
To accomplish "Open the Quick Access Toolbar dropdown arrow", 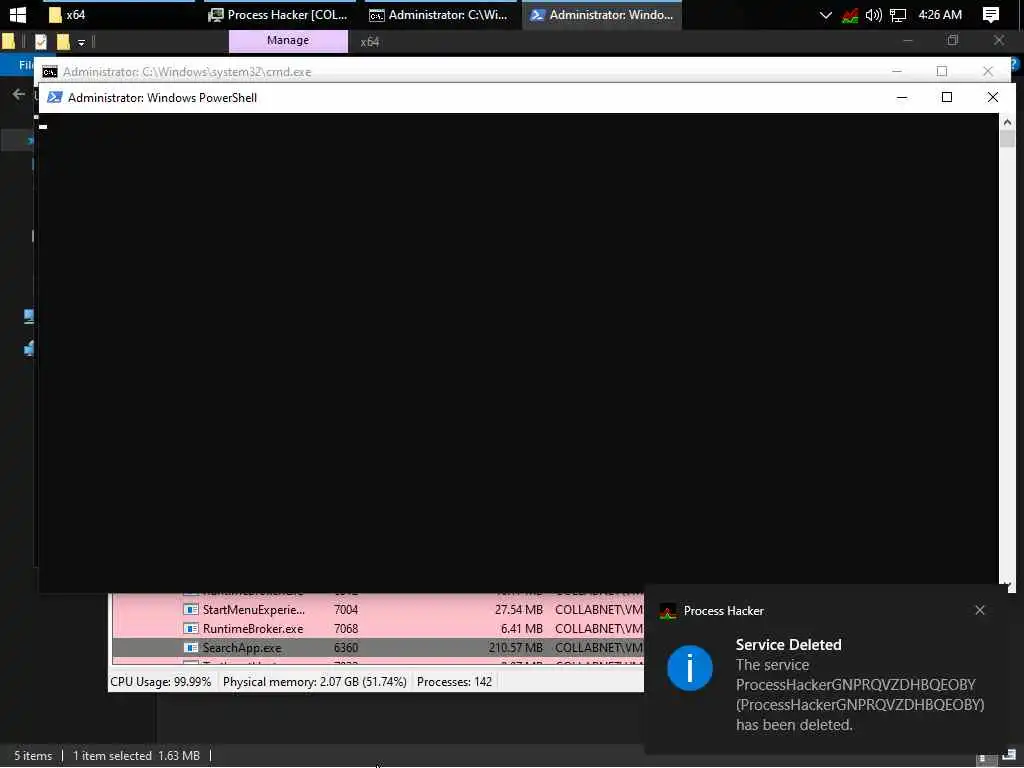I will tap(81, 43).
